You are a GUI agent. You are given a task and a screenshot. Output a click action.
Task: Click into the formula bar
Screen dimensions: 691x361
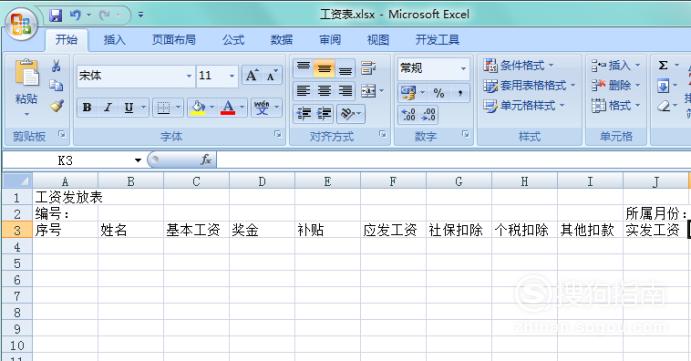[454, 160]
